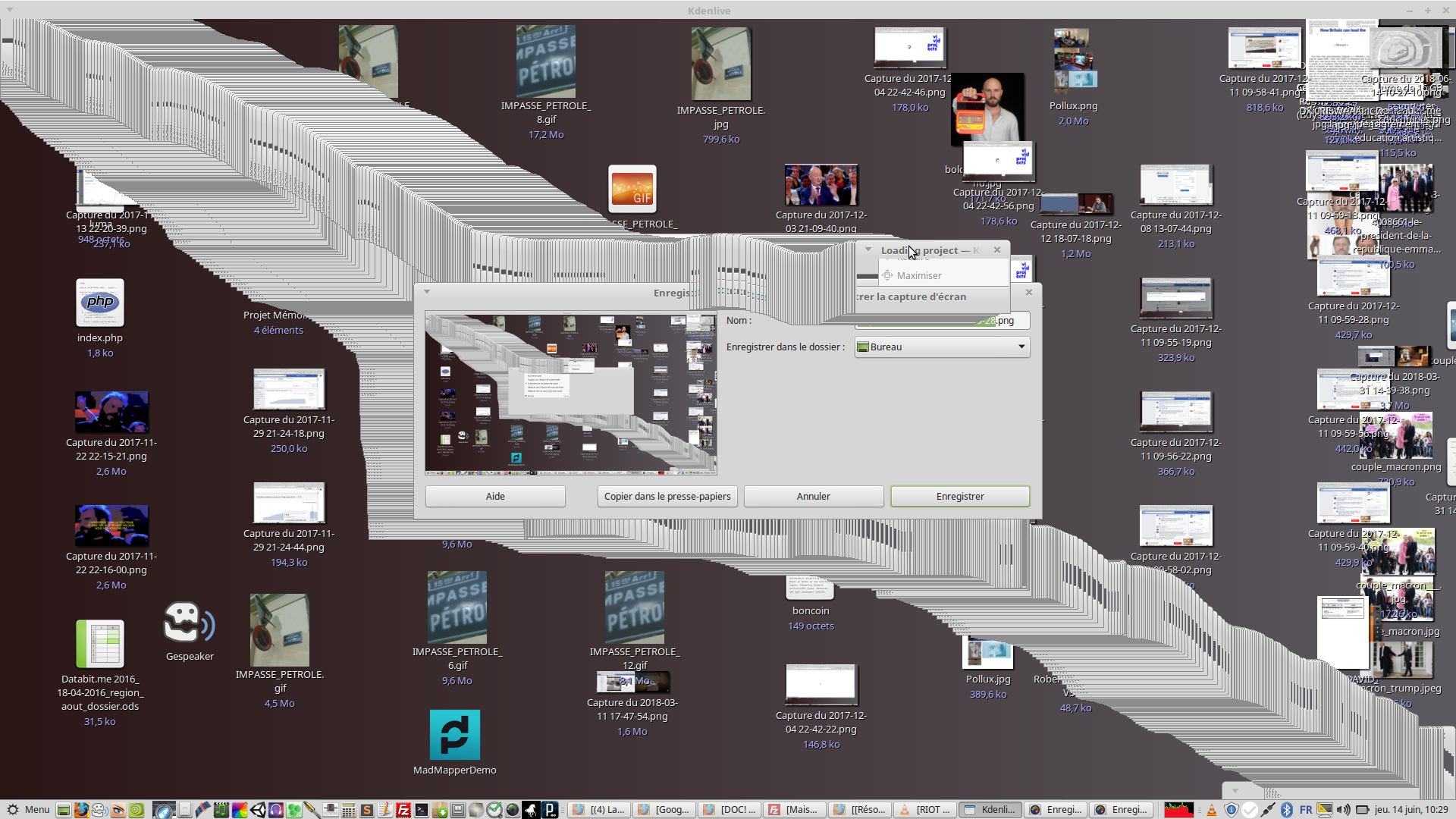Screen dimensions: 1456x819
Task: Open the terminal launcher in the panel
Action: click(422, 810)
